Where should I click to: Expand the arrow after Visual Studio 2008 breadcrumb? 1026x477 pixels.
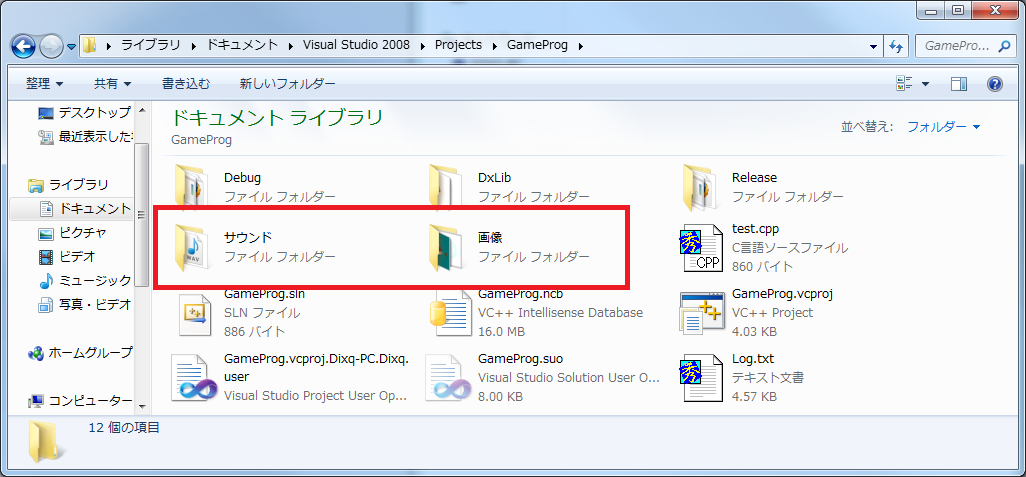click(x=422, y=46)
